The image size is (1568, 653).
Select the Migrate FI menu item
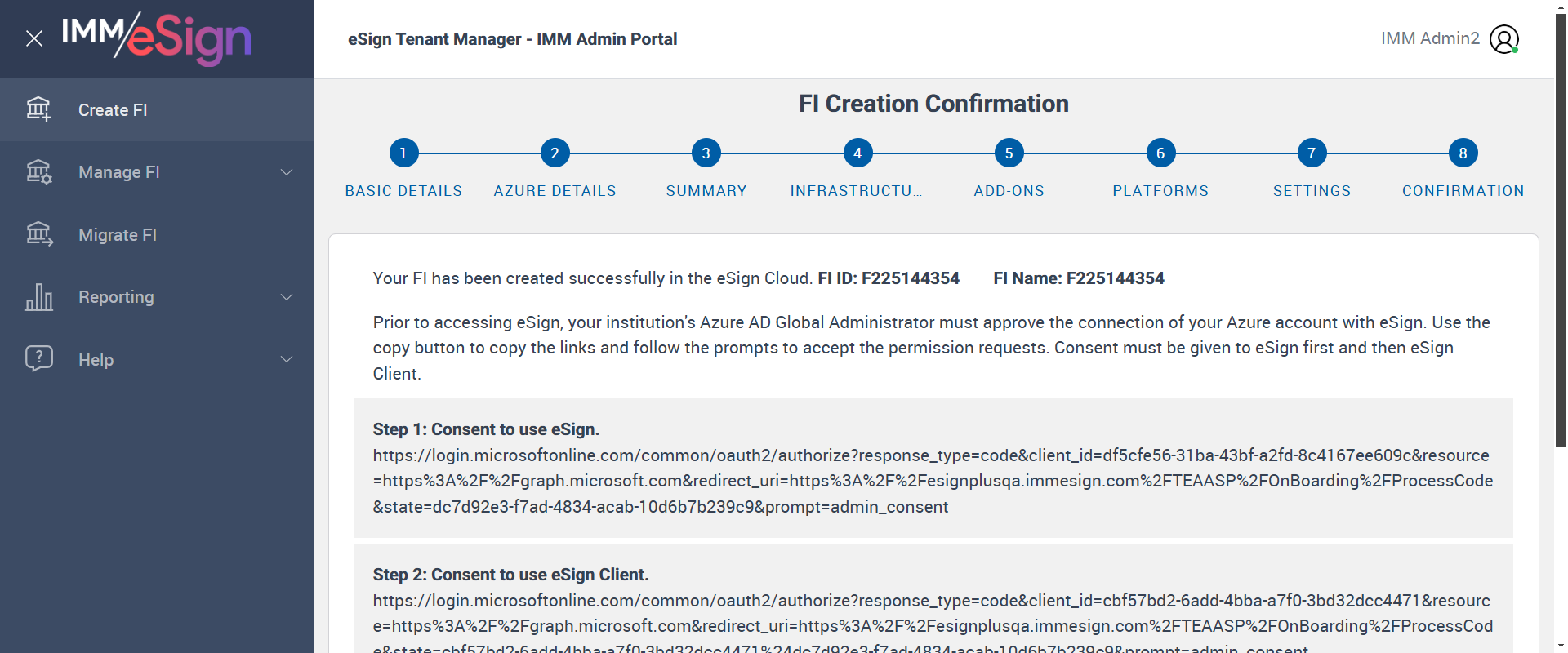click(118, 235)
